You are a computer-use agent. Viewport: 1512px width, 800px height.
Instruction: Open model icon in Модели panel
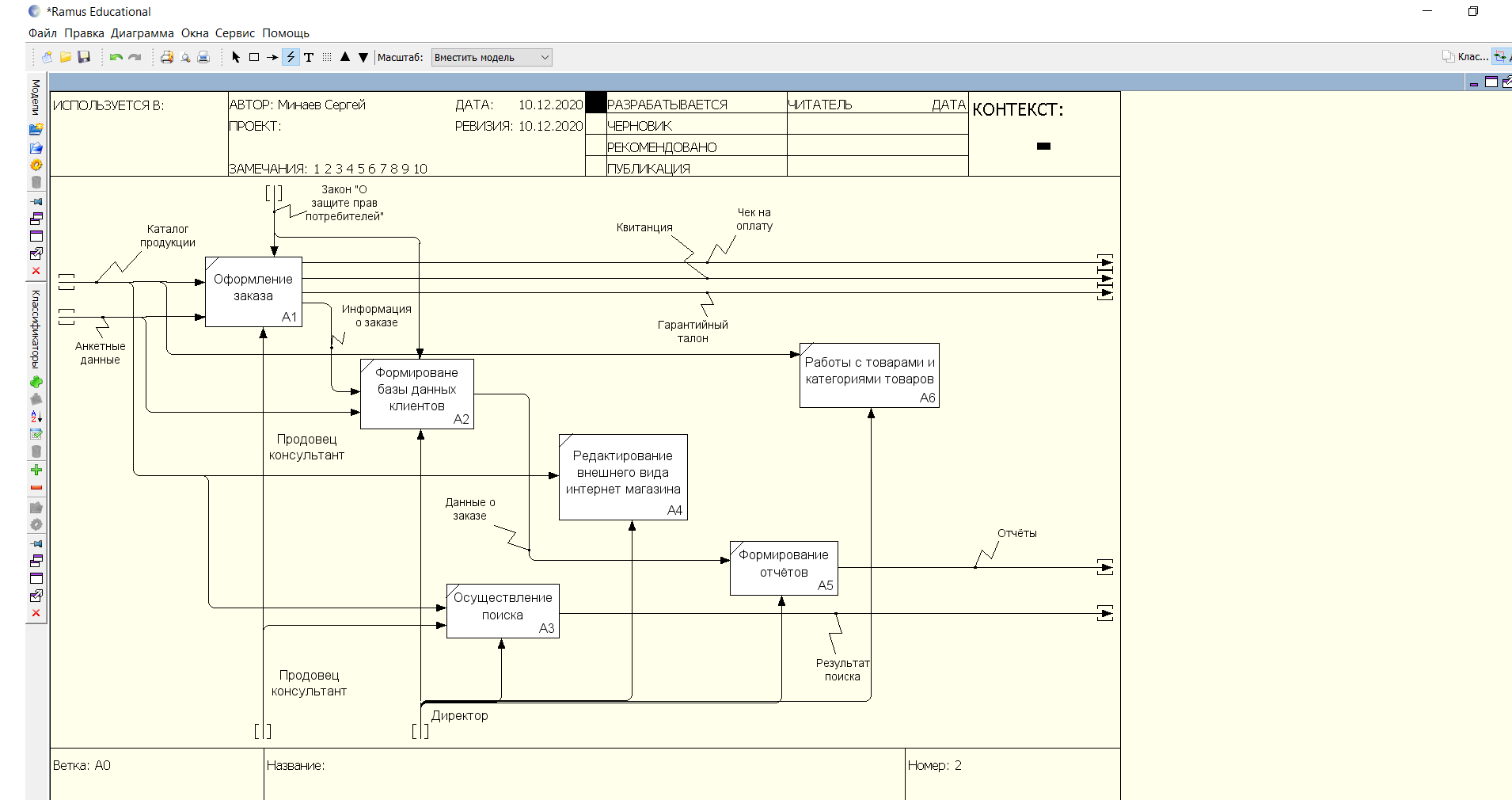point(36,147)
